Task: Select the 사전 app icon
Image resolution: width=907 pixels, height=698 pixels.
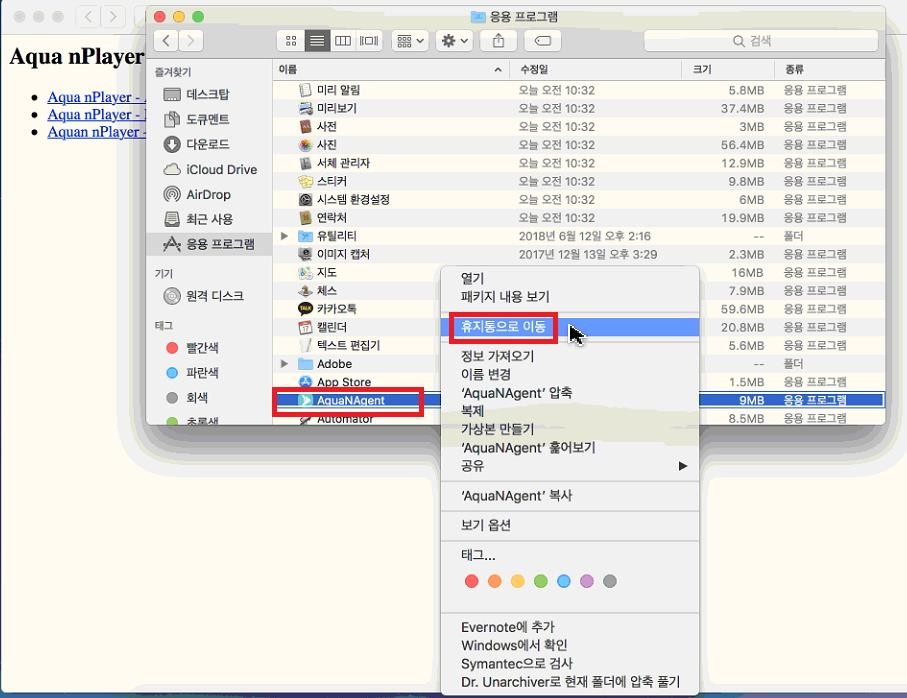Action: click(x=305, y=127)
